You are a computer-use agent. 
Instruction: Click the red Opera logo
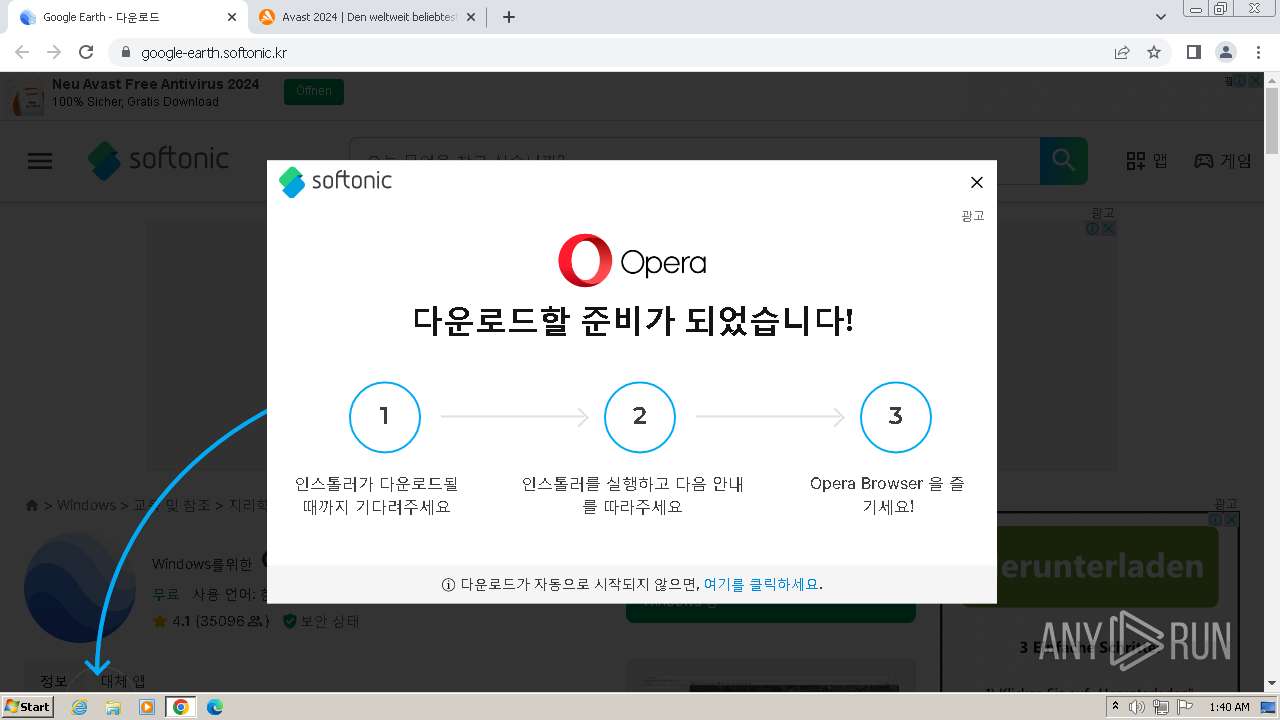pos(585,261)
